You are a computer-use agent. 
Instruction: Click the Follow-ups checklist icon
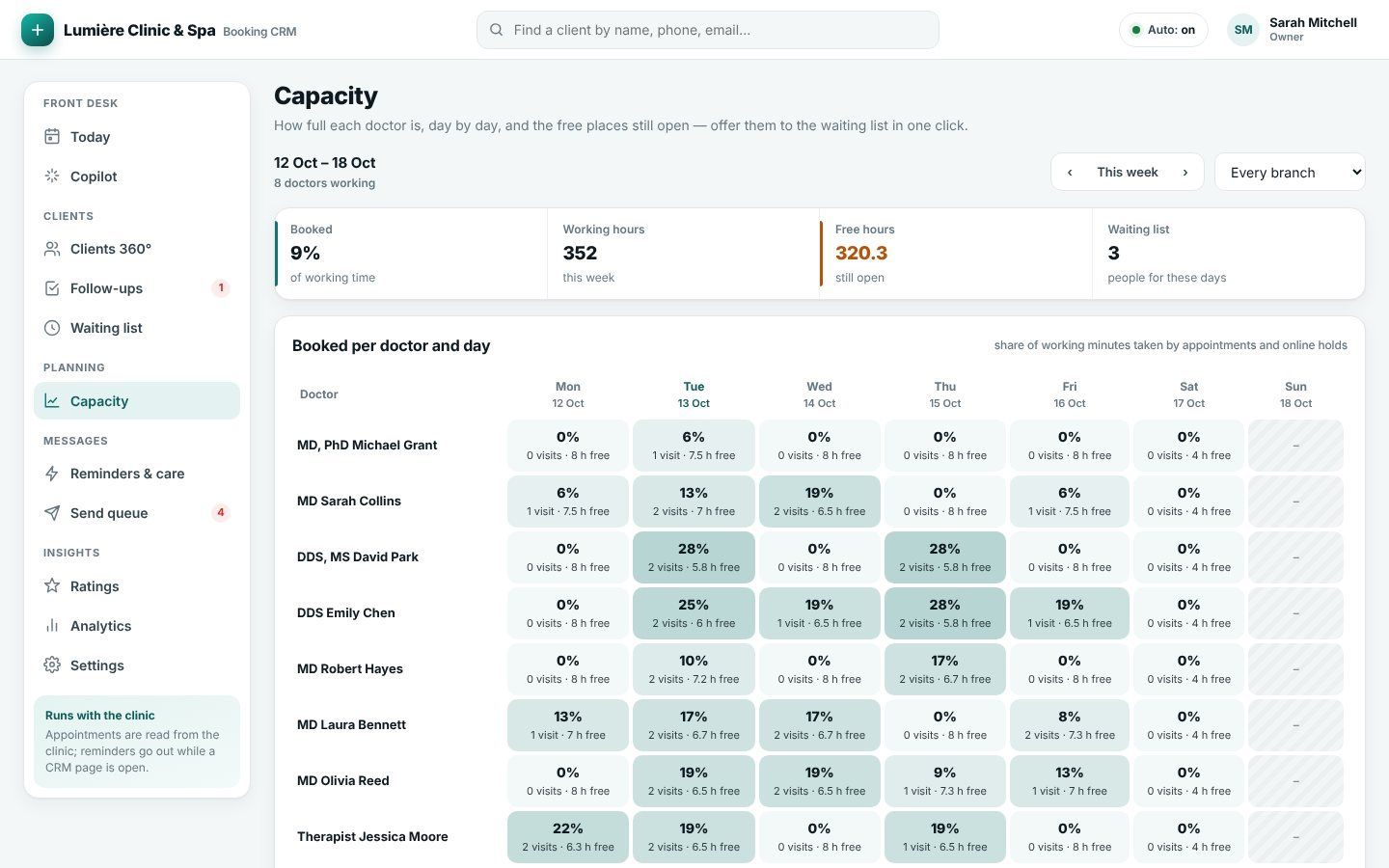[x=52, y=288]
